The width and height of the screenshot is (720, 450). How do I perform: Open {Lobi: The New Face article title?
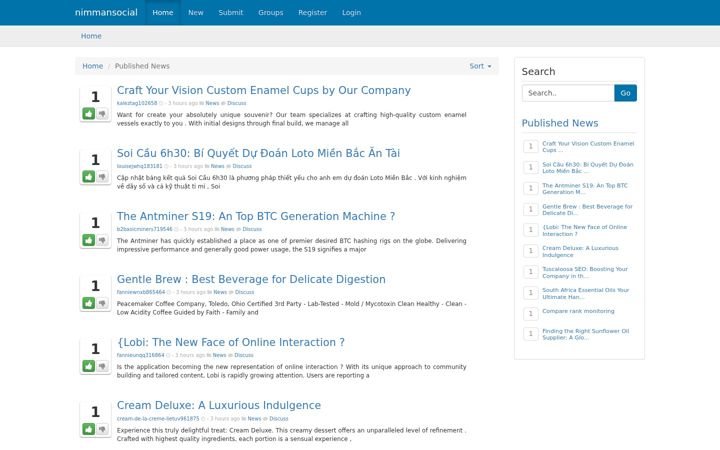pyautogui.click(x=231, y=342)
